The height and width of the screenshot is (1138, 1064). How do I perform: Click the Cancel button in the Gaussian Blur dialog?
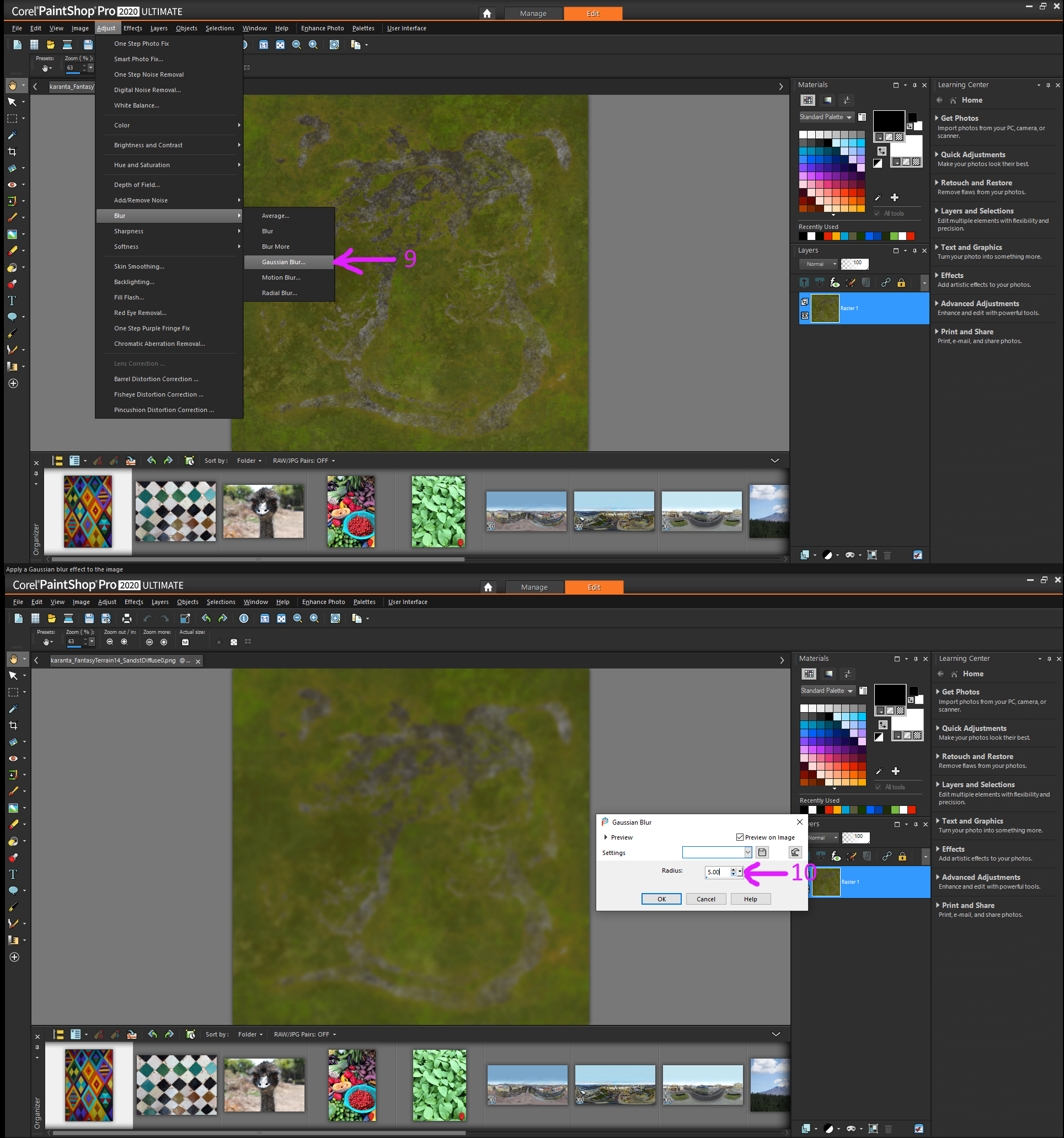pyautogui.click(x=705, y=899)
